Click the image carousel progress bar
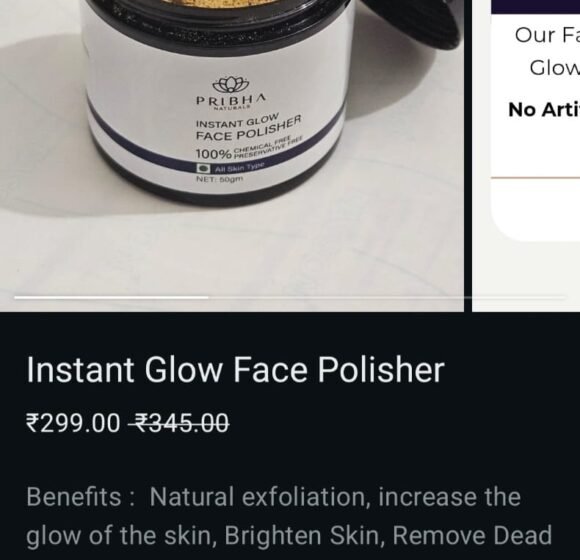This screenshot has width=580, height=560. coord(290,297)
